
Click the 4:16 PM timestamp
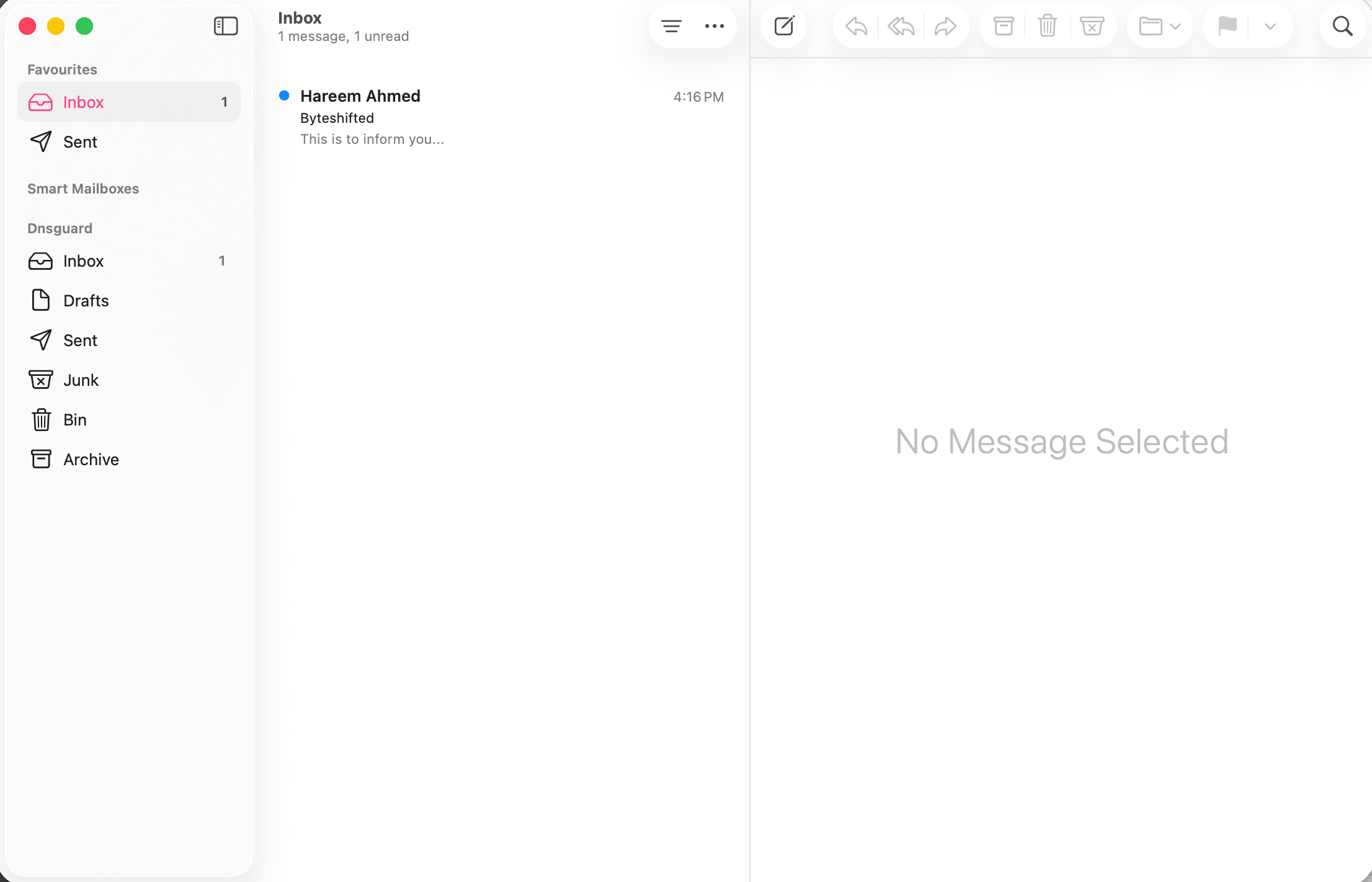click(x=698, y=97)
